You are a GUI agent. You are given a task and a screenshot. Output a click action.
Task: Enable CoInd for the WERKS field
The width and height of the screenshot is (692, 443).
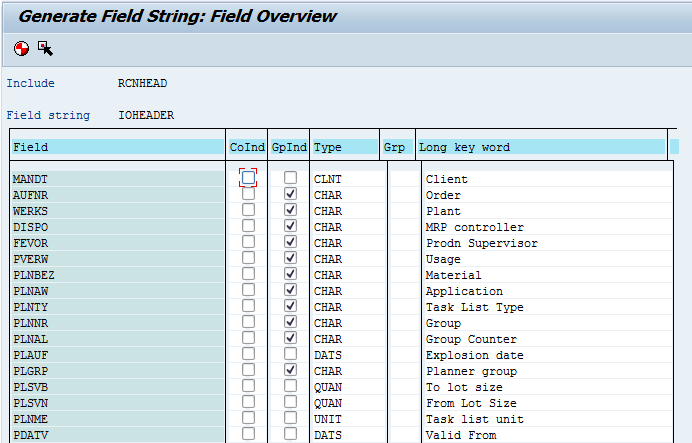pos(248,210)
